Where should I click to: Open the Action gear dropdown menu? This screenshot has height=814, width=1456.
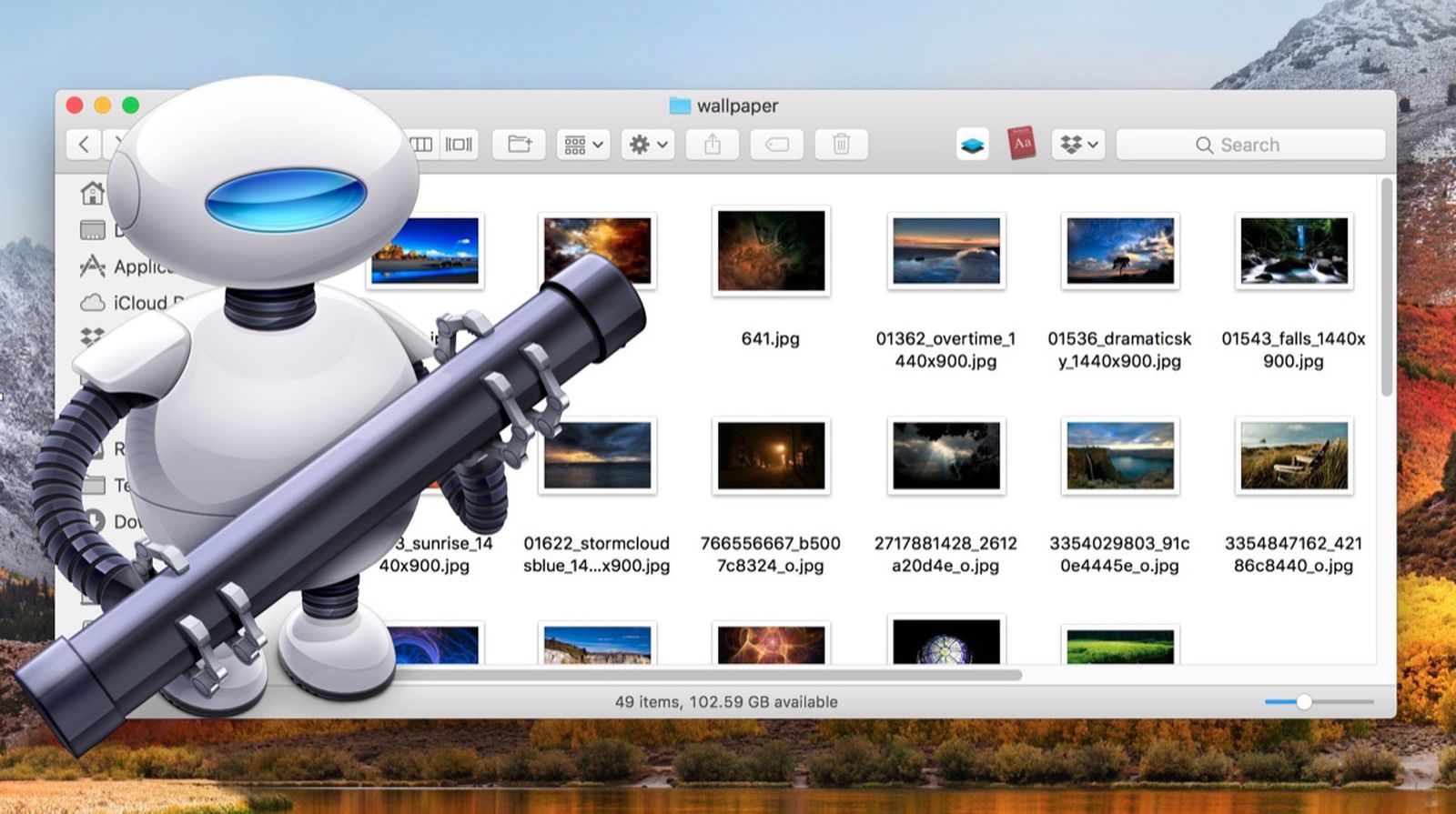pos(648,145)
